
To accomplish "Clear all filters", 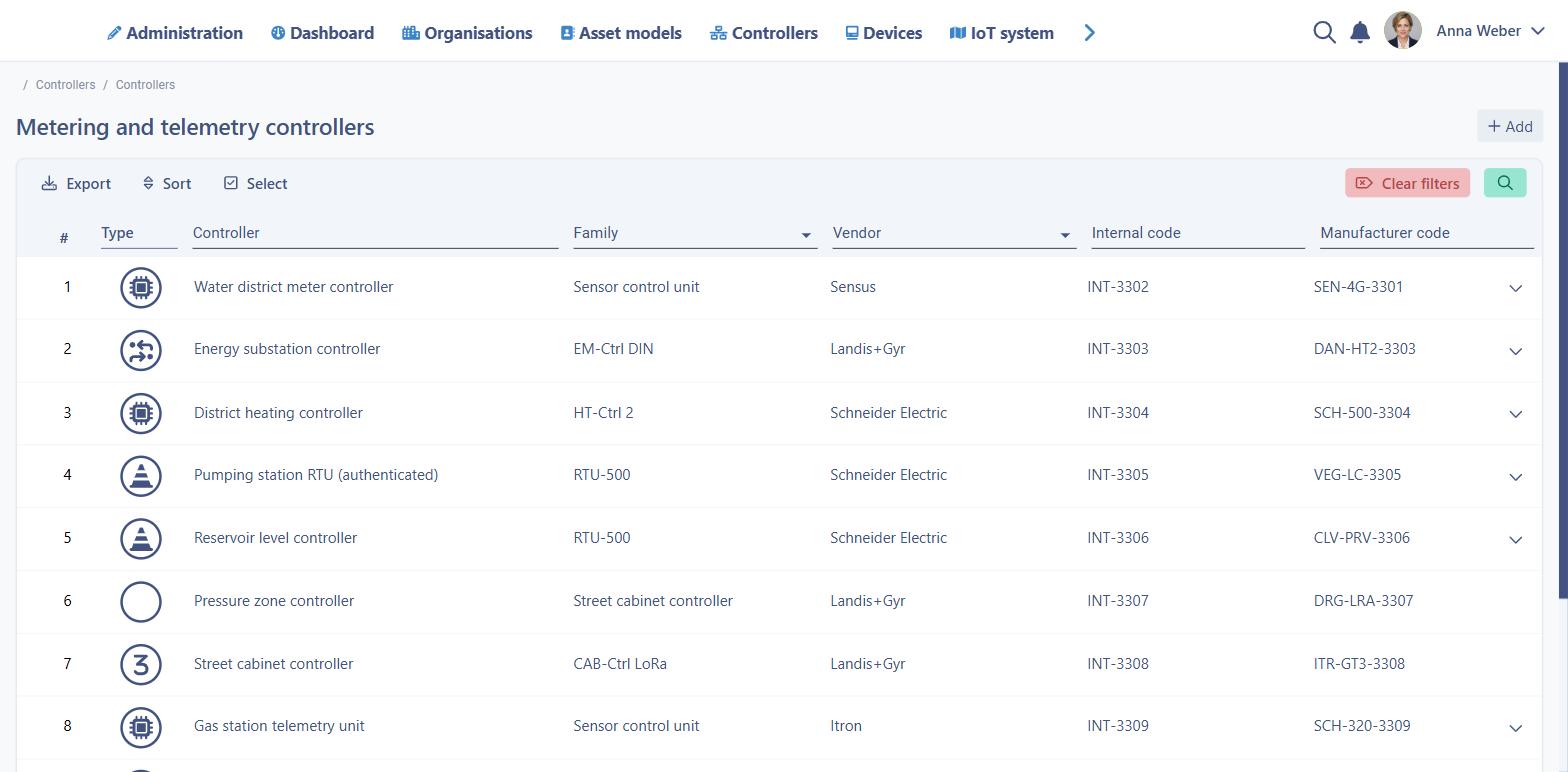I will click(x=1407, y=183).
